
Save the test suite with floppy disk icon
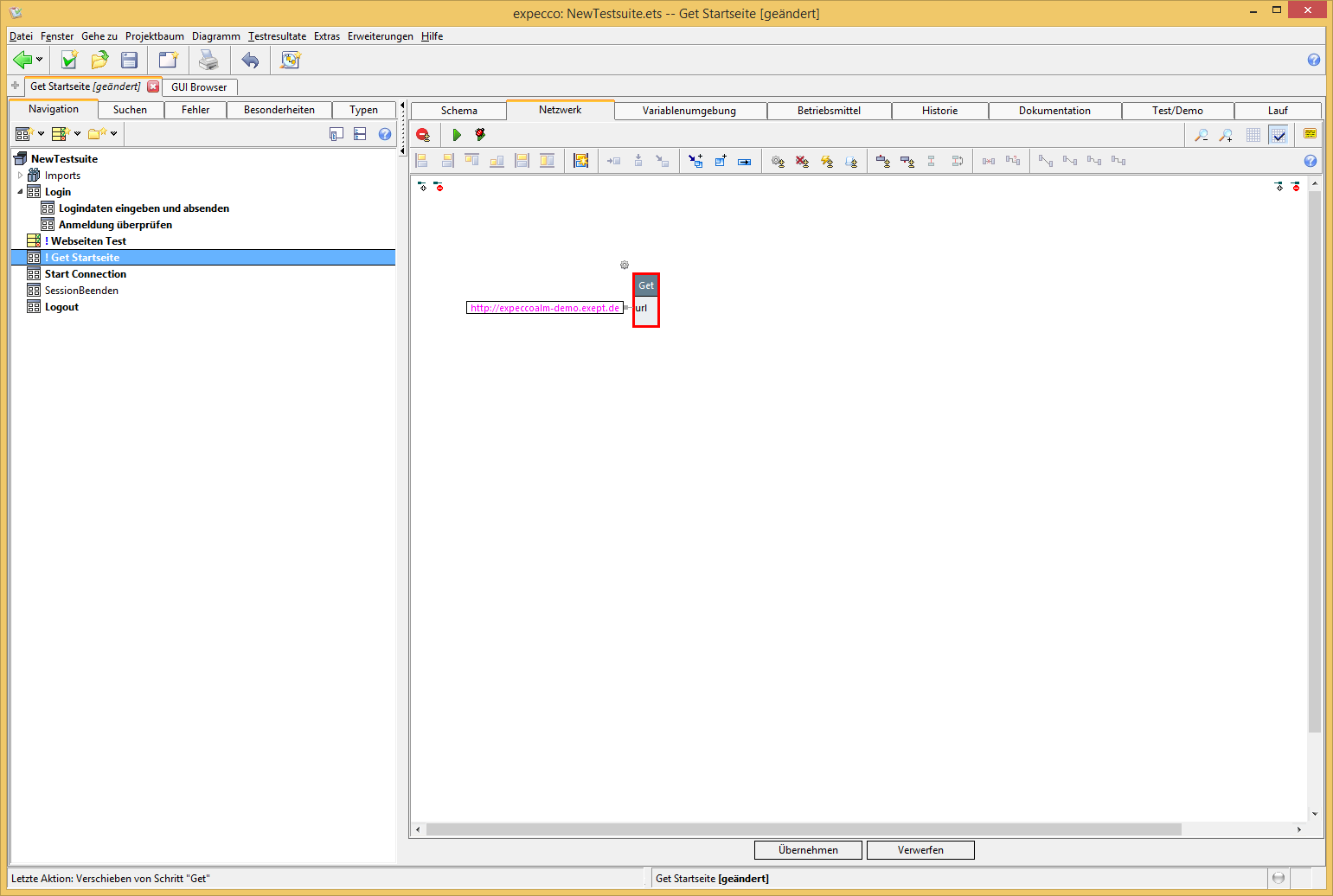130,60
